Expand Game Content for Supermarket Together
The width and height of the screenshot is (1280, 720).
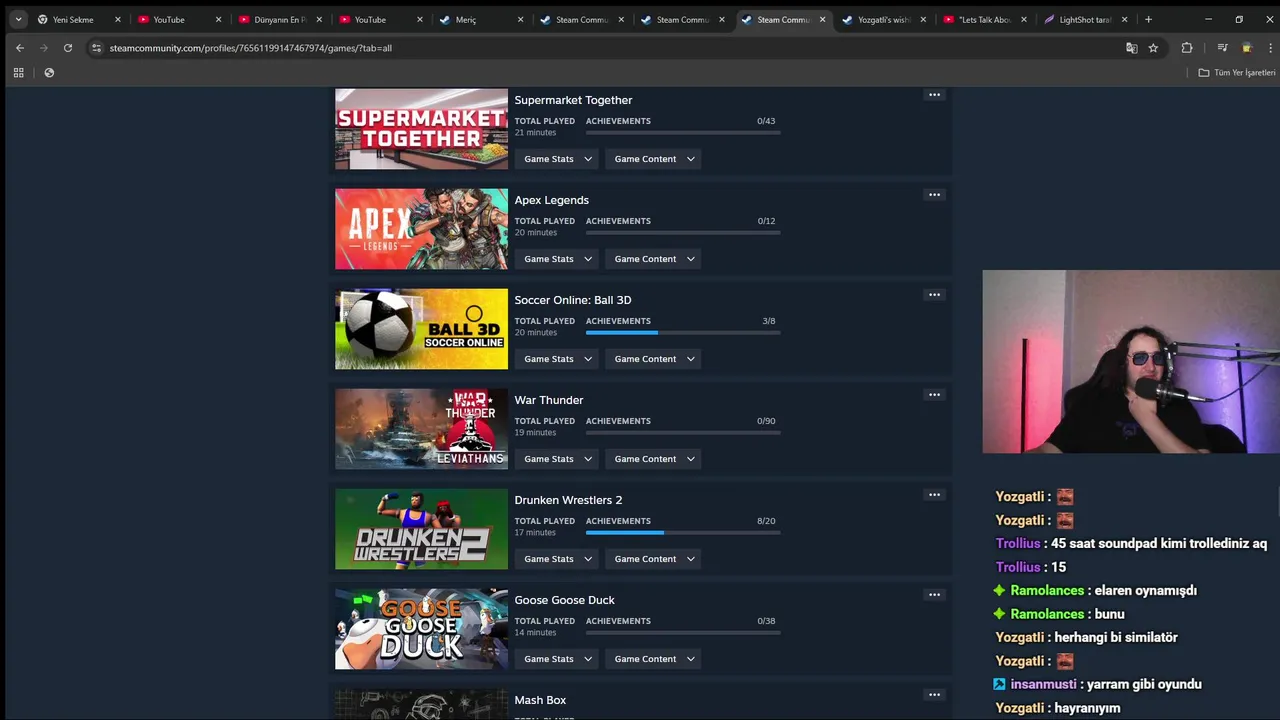click(x=654, y=159)
